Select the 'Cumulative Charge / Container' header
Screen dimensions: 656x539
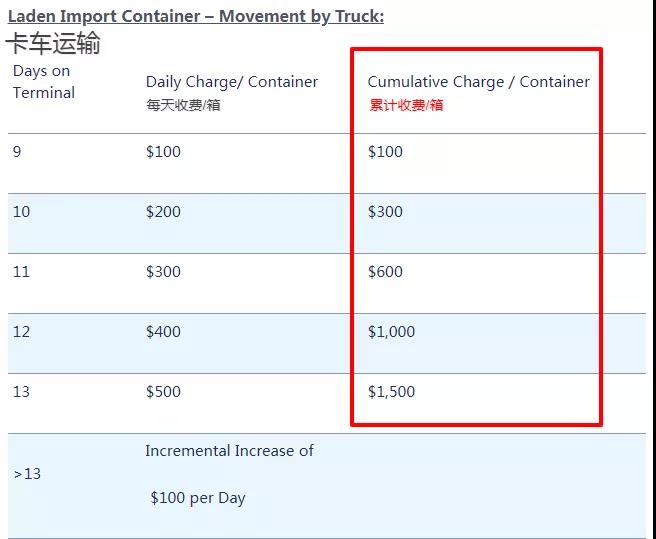pos(478,82)
